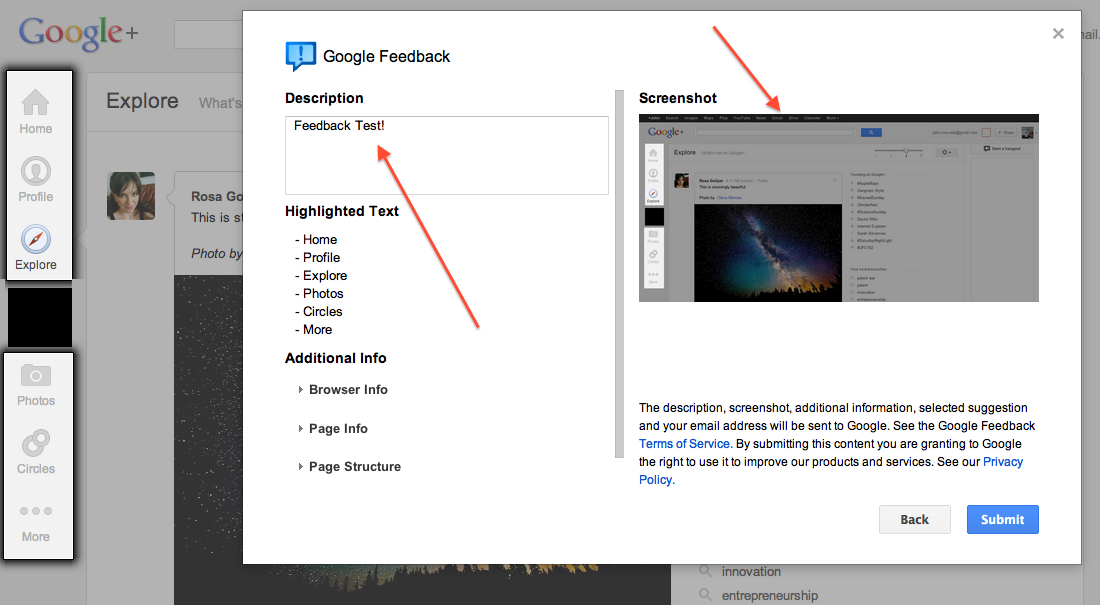Click the Back button
1100x605 pixels.
click(x=915, y=519)
